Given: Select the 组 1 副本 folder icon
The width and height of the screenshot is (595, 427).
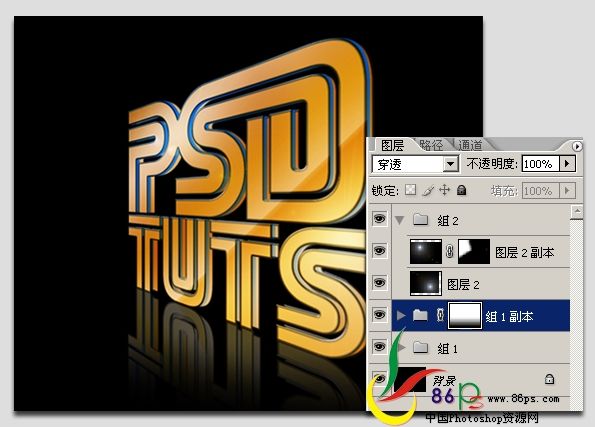Looking at the screenshot, I should pos(420,315).
